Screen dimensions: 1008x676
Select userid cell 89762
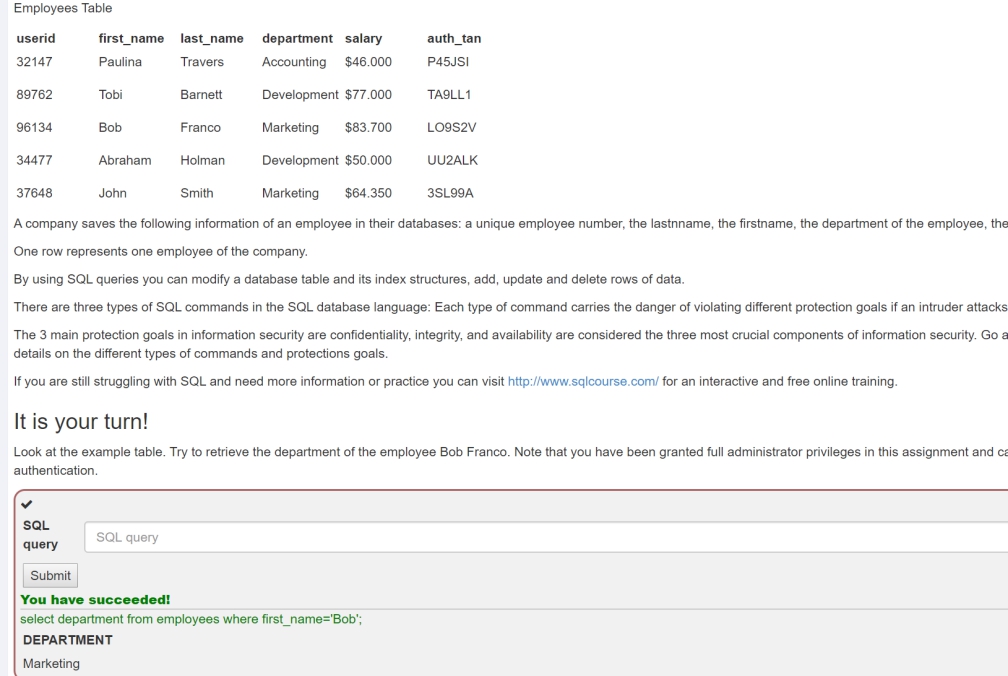35,94
